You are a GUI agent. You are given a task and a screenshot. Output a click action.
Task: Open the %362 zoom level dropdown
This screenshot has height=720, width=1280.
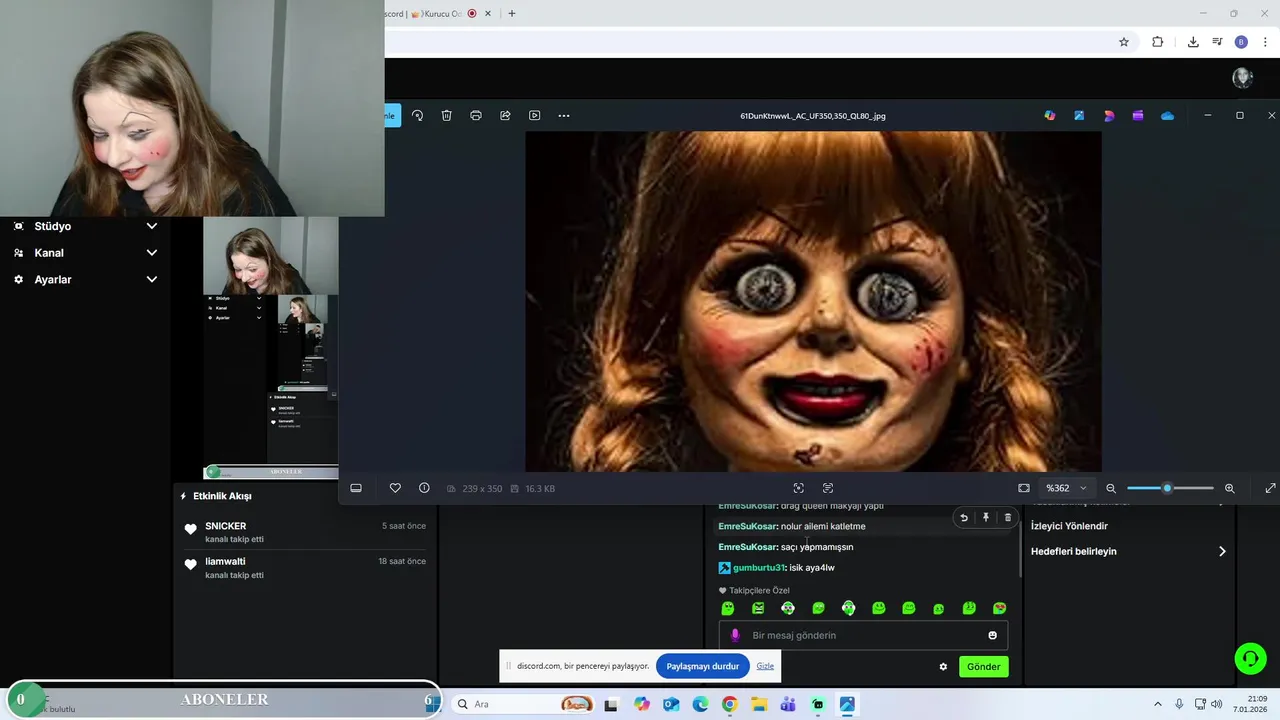pyautogui.click(x=1066, y=488)
